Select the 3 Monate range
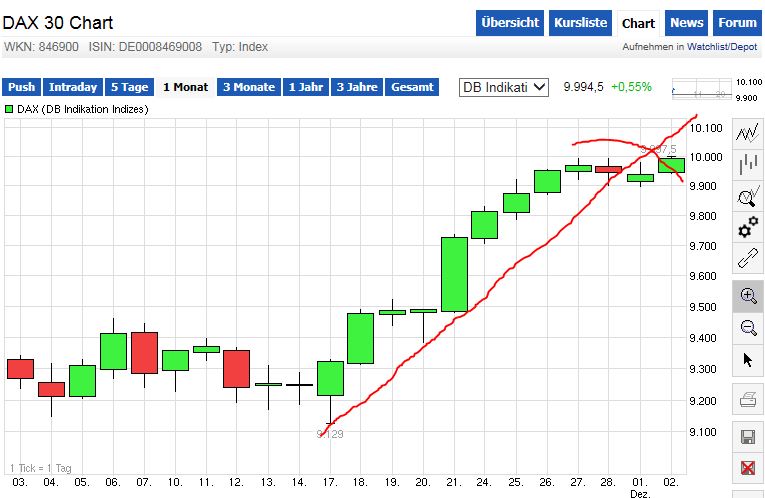The width and height of the screenshot is (765, 498). click(x=249, y=87)
